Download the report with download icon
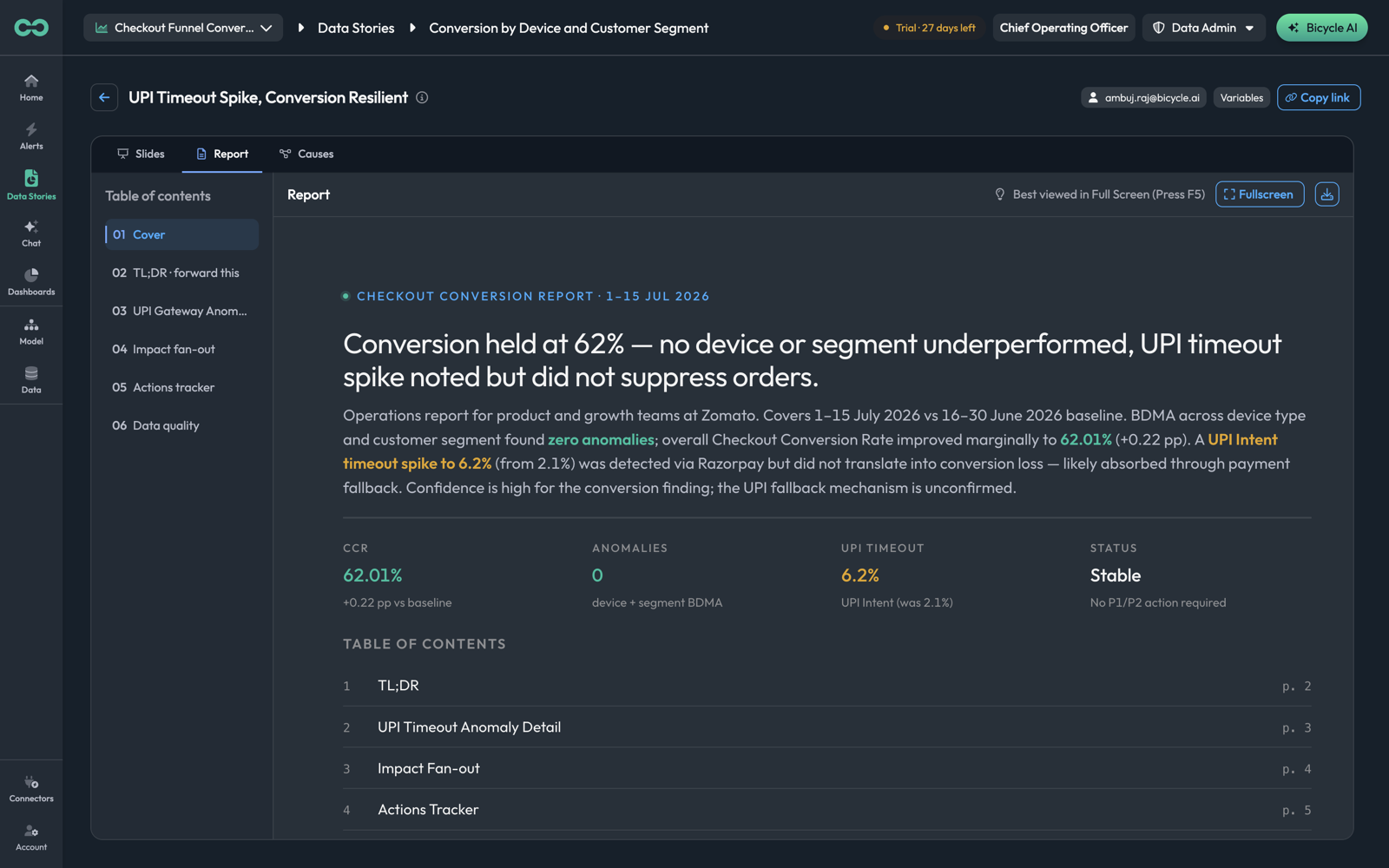This screenshot has width=1389, height=868. 1326,194
